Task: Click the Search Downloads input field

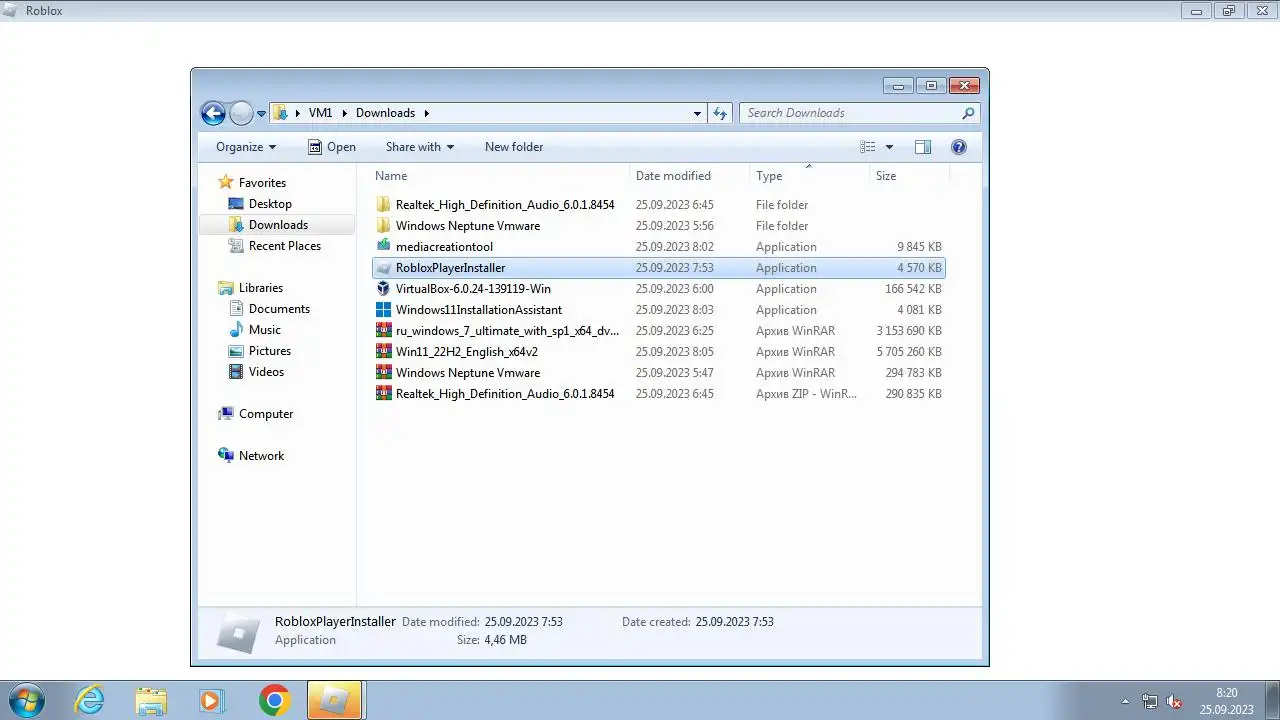Action: [x=850, y=113]
